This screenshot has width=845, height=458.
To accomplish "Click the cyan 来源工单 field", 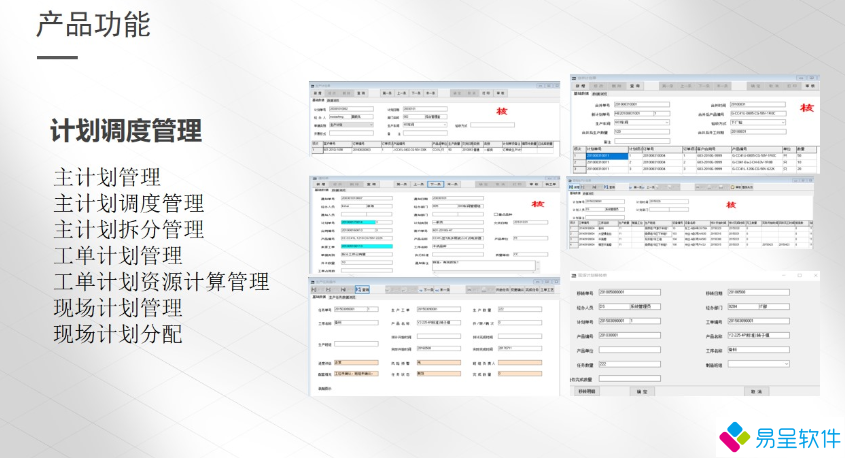I will click(x=367, y=246).
